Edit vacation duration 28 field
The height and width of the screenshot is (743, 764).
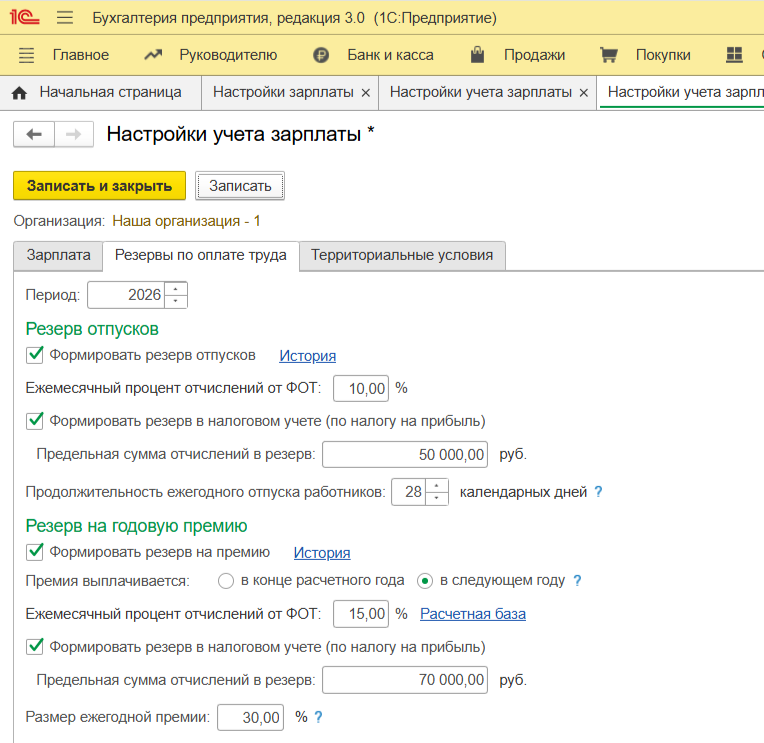point(409,492)
